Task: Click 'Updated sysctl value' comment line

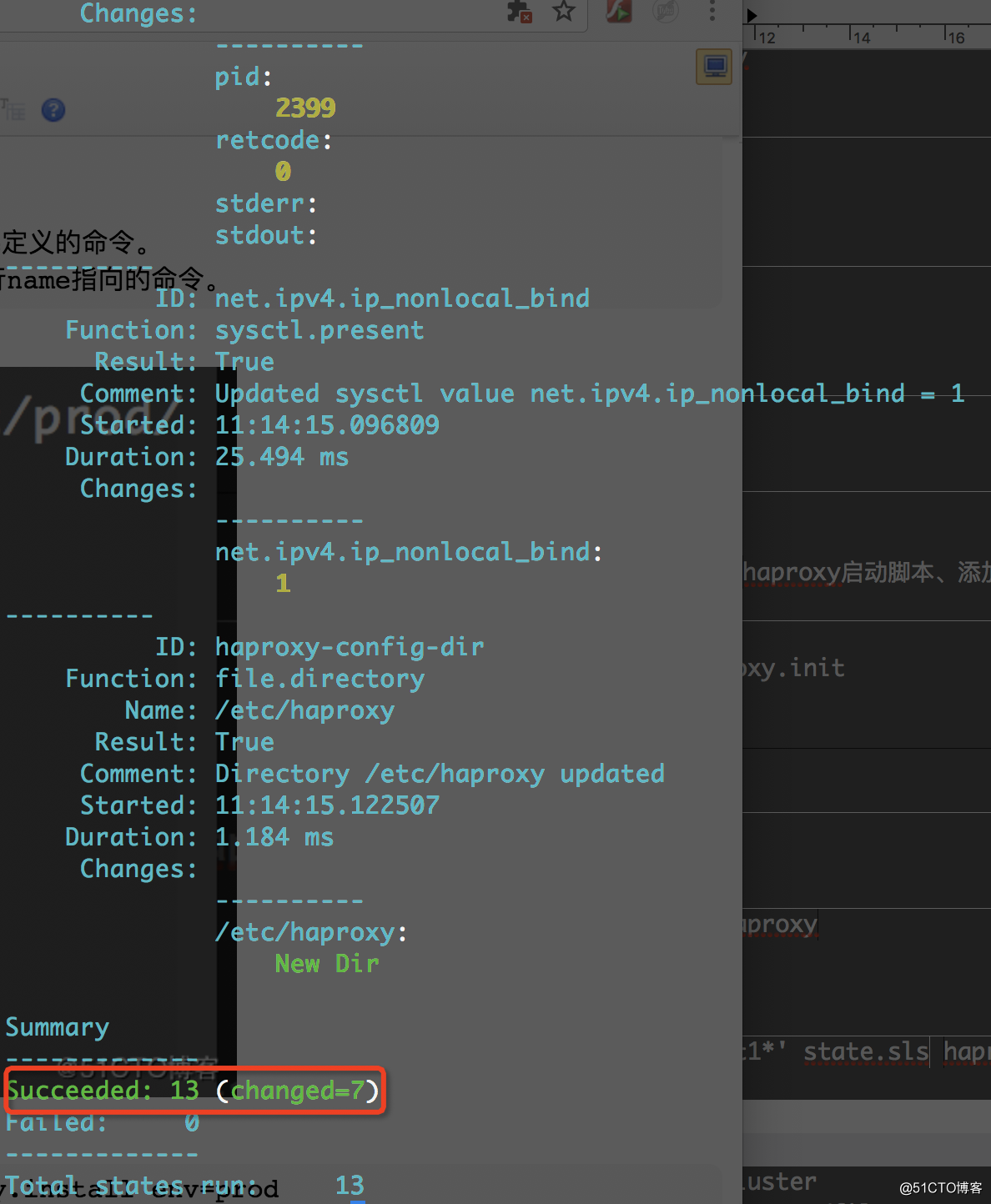Action: pos(590,394)
